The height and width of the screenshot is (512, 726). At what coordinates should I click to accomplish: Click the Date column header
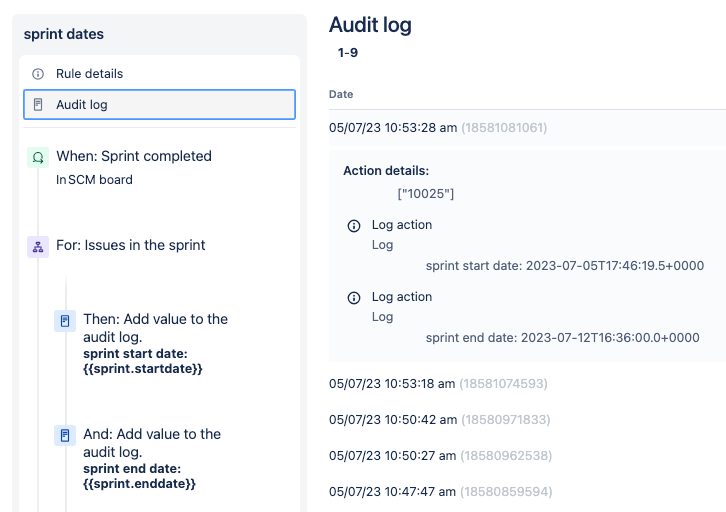tap(341, 94)
